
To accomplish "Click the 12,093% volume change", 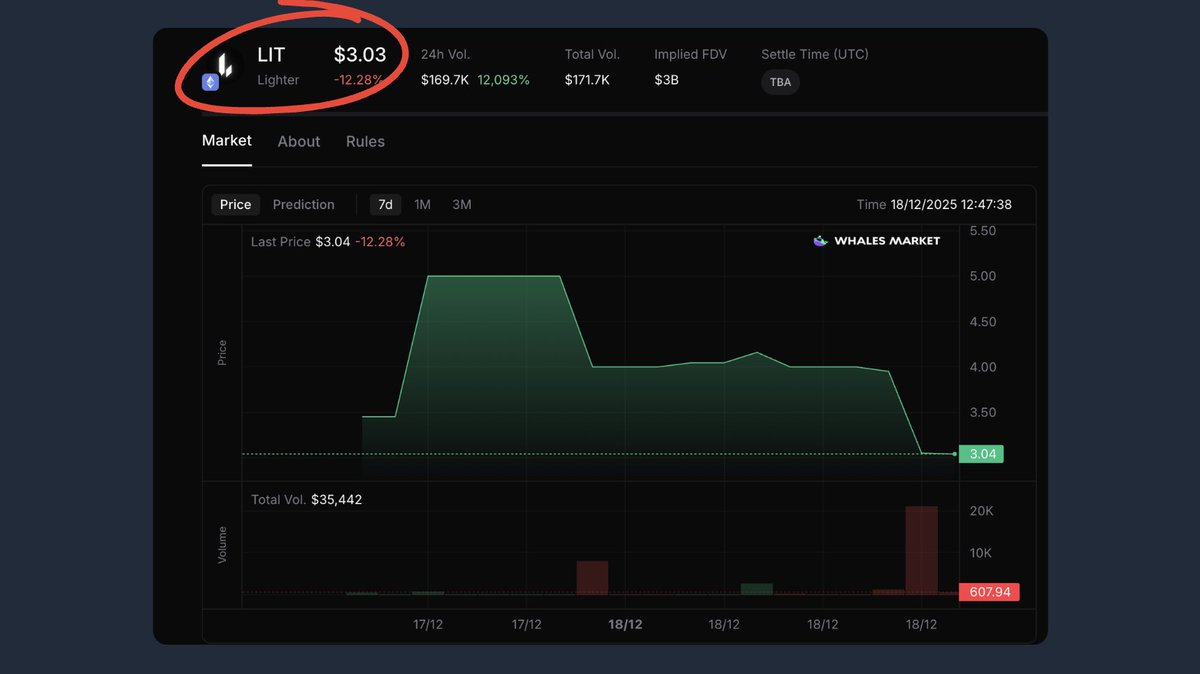I will (x=504, y=79).
